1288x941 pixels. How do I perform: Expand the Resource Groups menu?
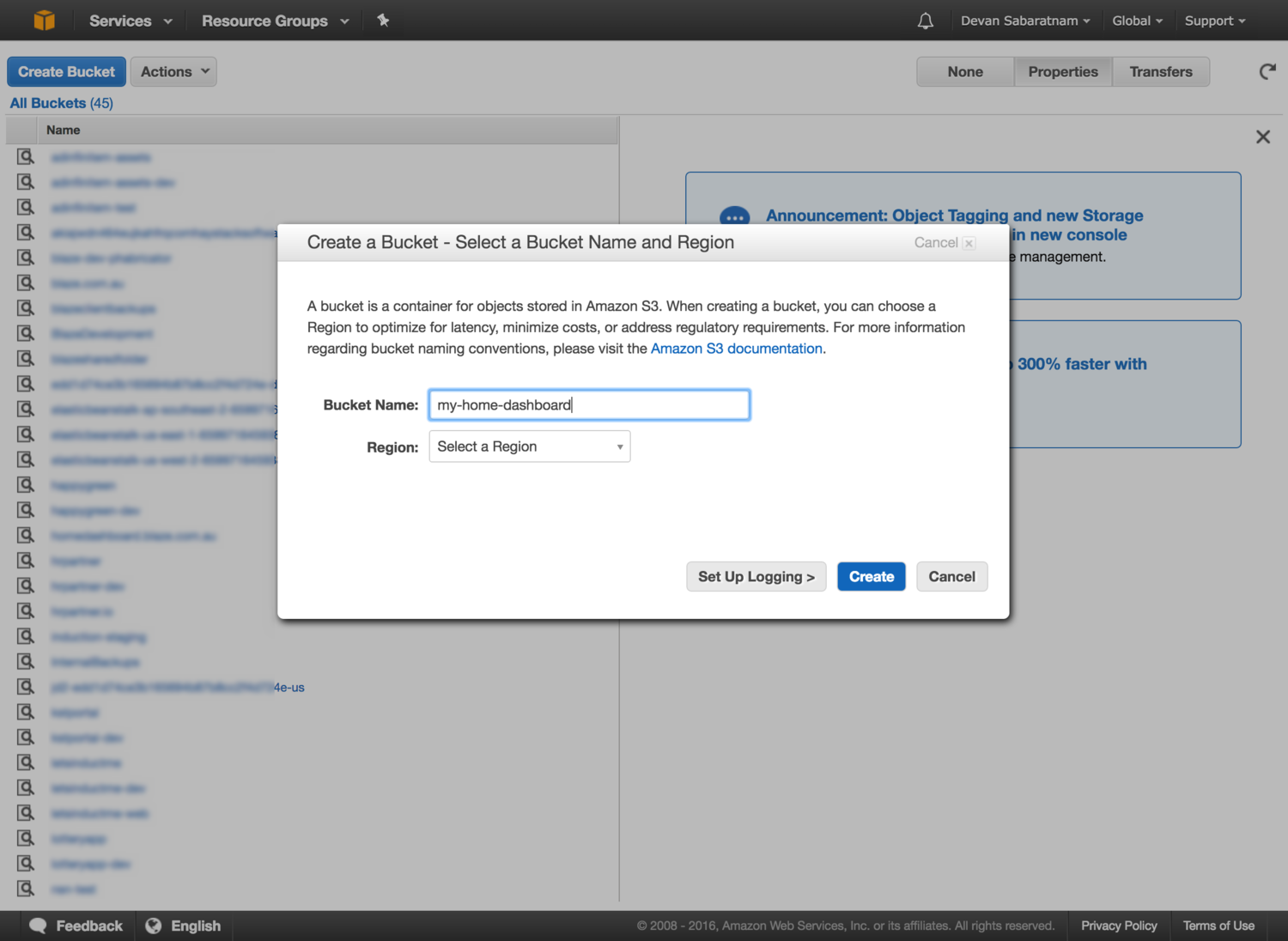275,21
